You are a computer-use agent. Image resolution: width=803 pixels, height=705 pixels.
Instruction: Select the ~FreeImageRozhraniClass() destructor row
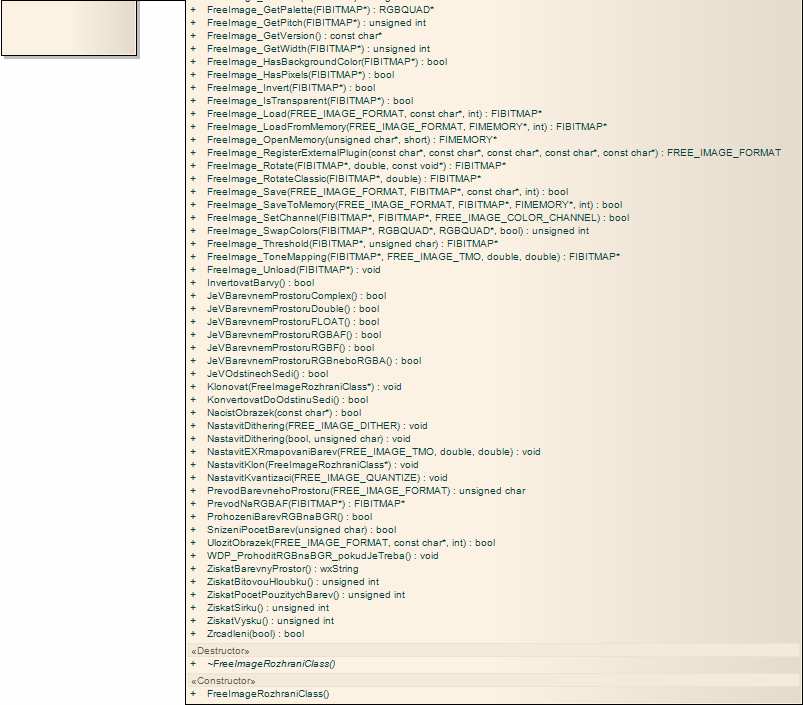point(271,664)
